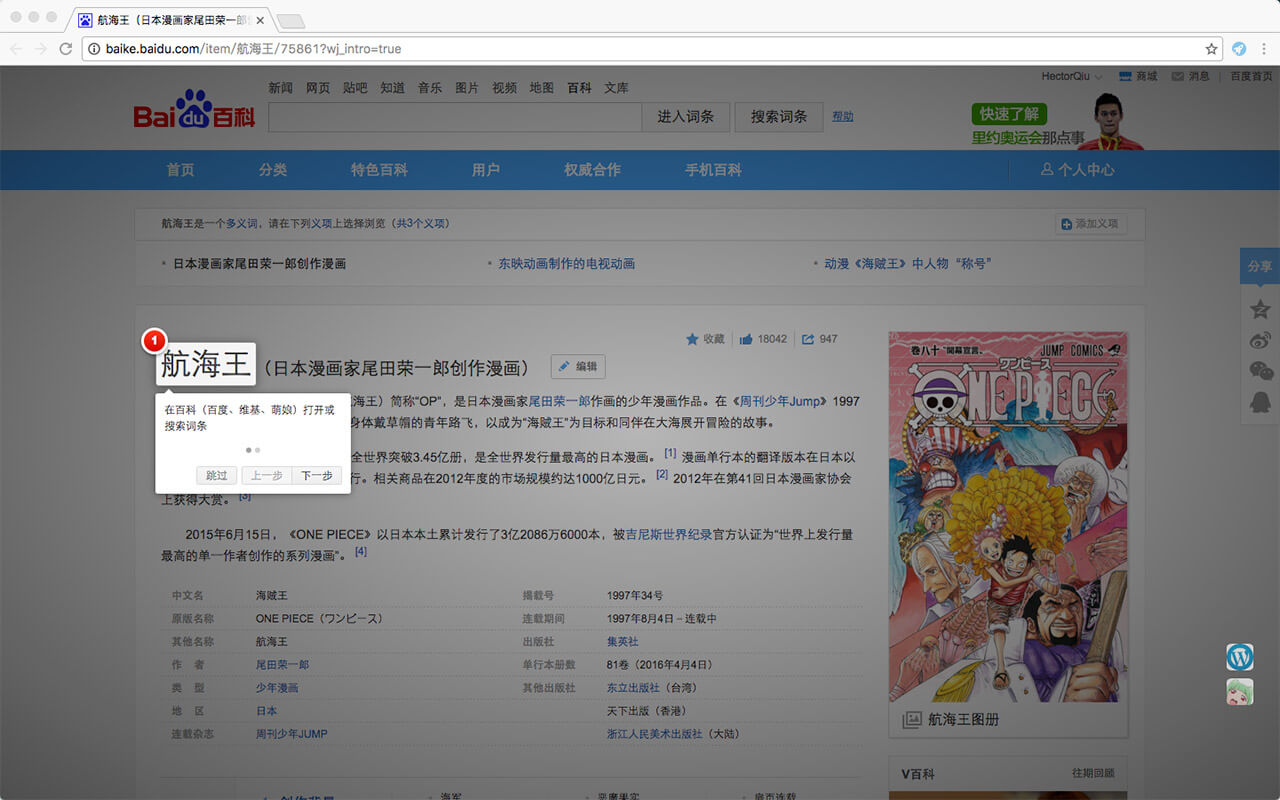Click the 搜索词条 button
1280x800 pixels.
point(779,117)
